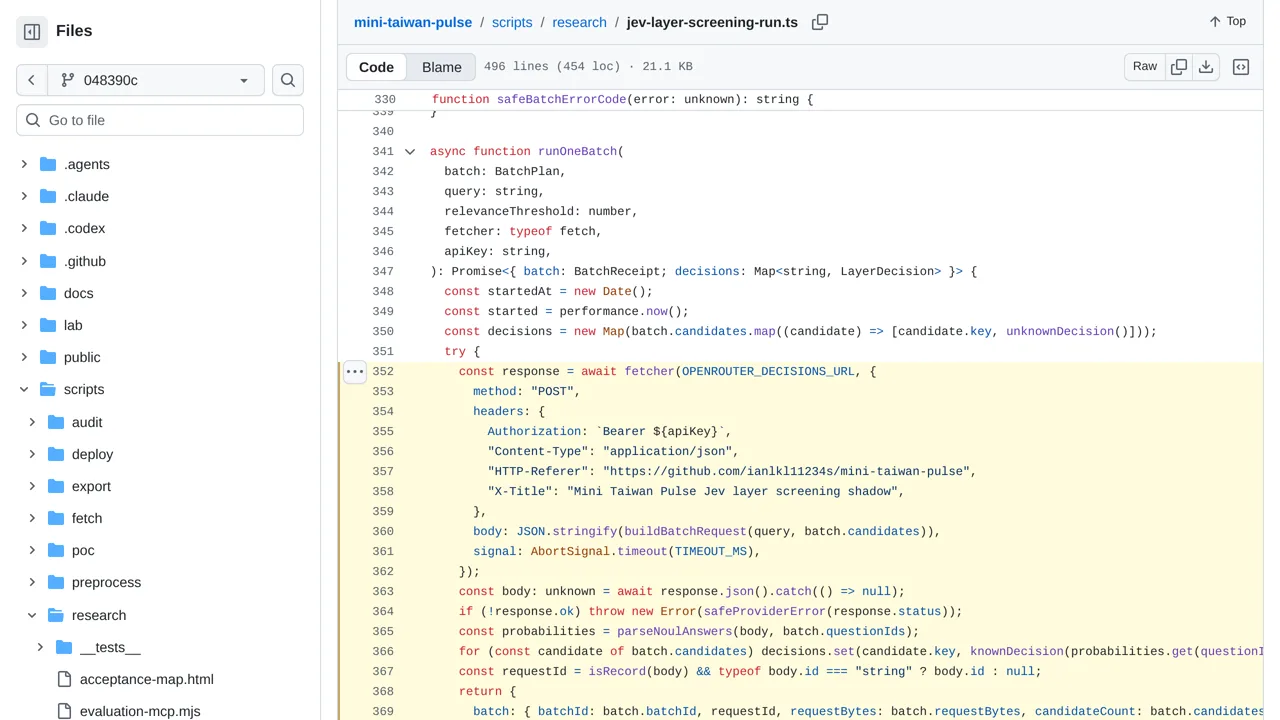Viewport: 1280px width, 720px height.
Task: Switch to the Blame tab
Action: click(442, 67)
